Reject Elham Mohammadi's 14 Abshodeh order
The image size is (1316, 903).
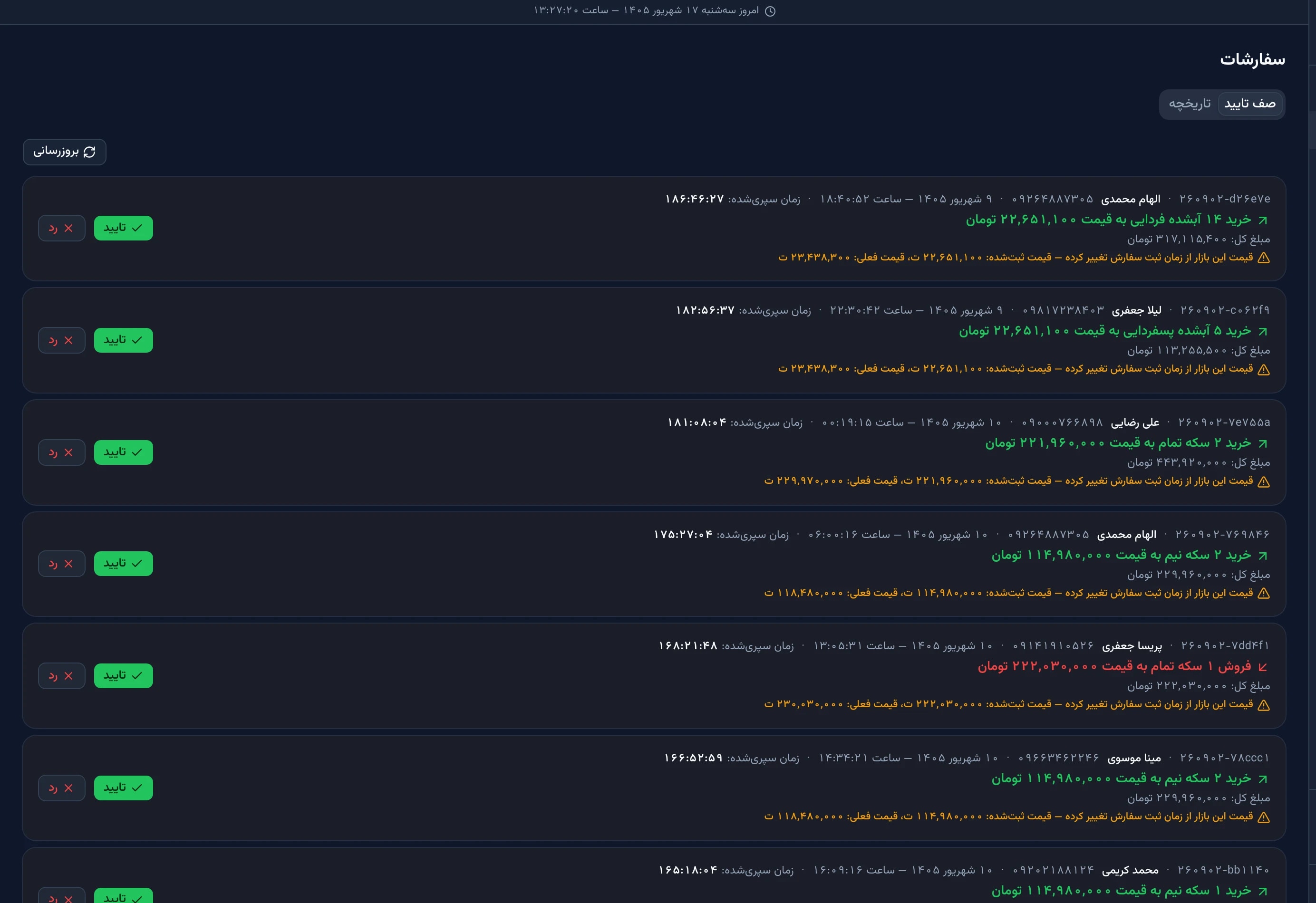pyautogui.click(x=62, y=228)
